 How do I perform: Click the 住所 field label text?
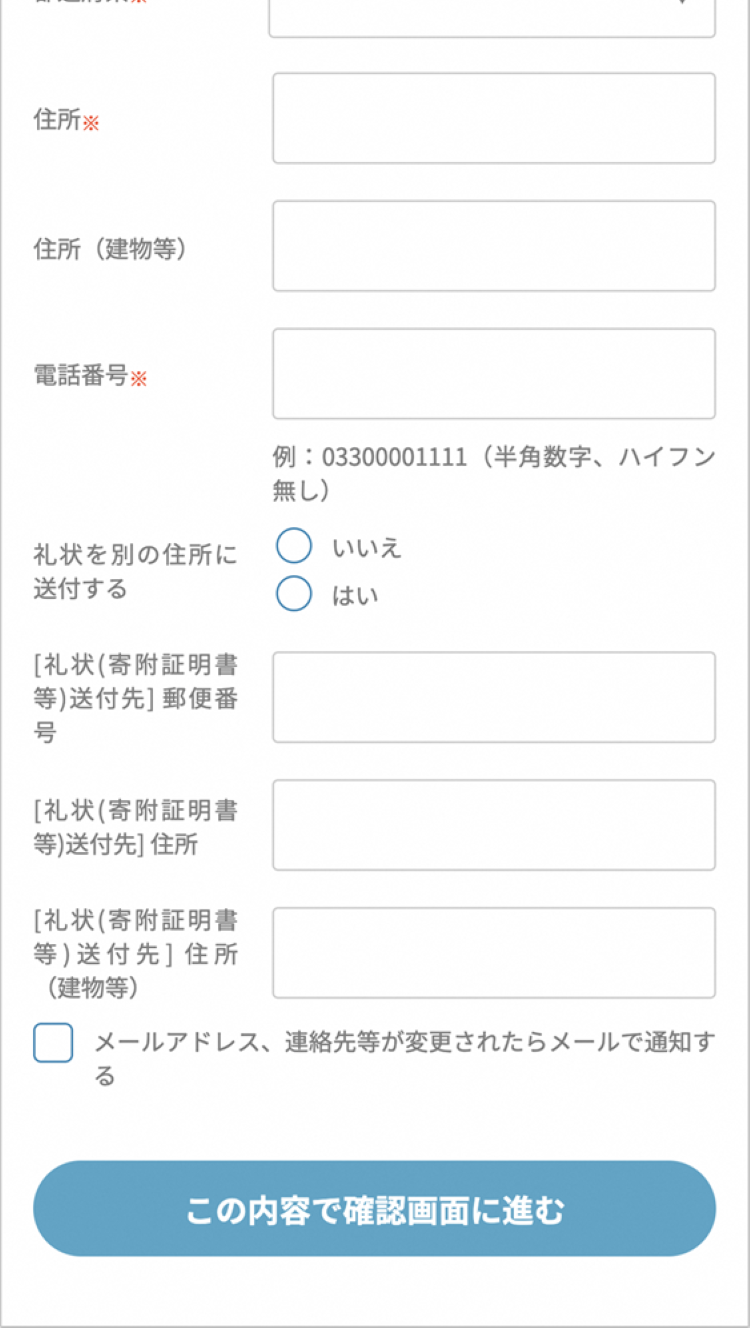(x=57, y=120)
